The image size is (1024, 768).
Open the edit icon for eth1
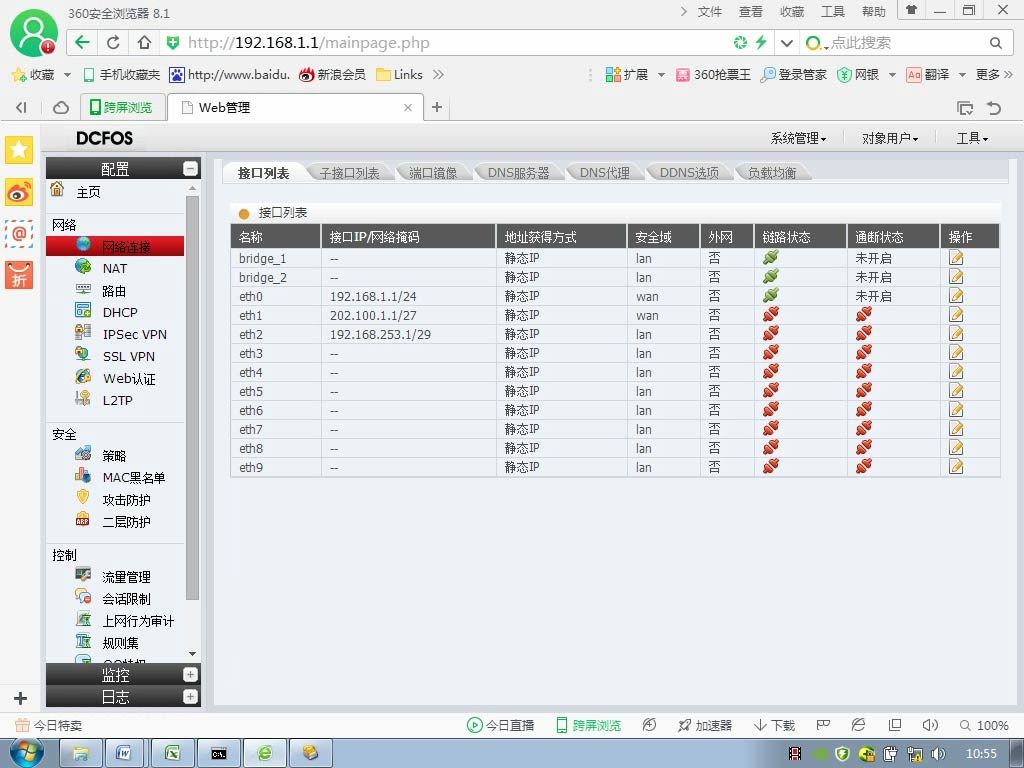pyautogui.click(x=956, y=315)
